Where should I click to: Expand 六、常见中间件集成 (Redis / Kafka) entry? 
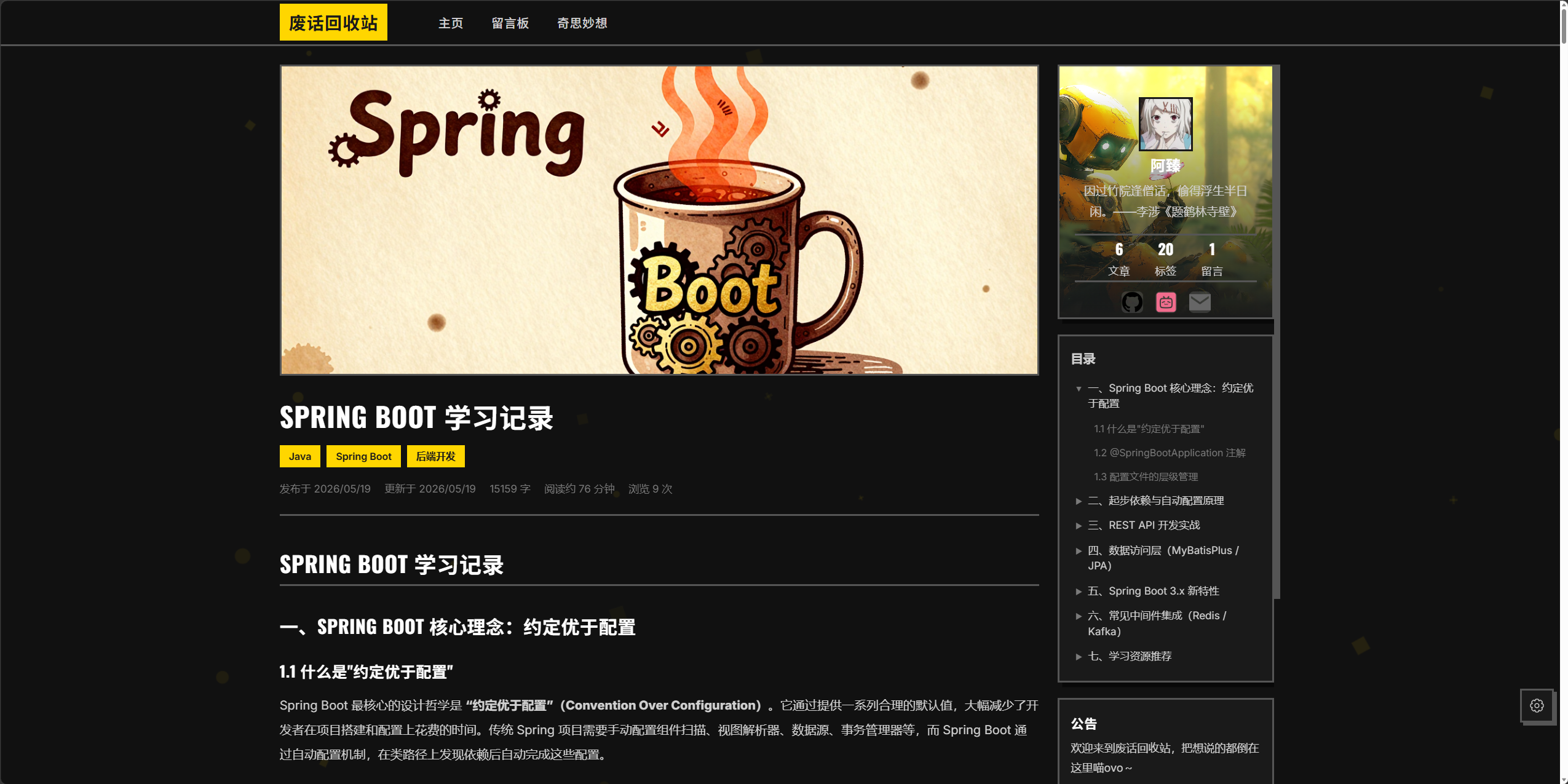1079,616
